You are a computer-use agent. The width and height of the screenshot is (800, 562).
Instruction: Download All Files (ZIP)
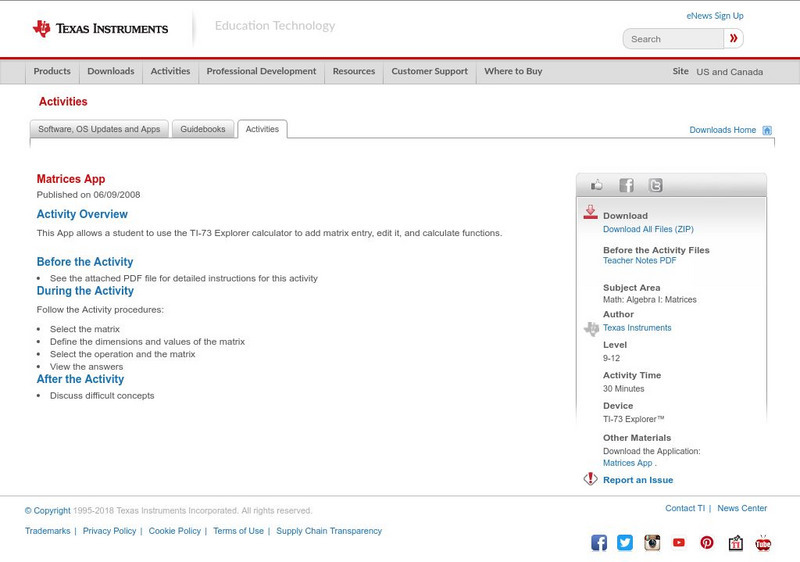(648, 229)
